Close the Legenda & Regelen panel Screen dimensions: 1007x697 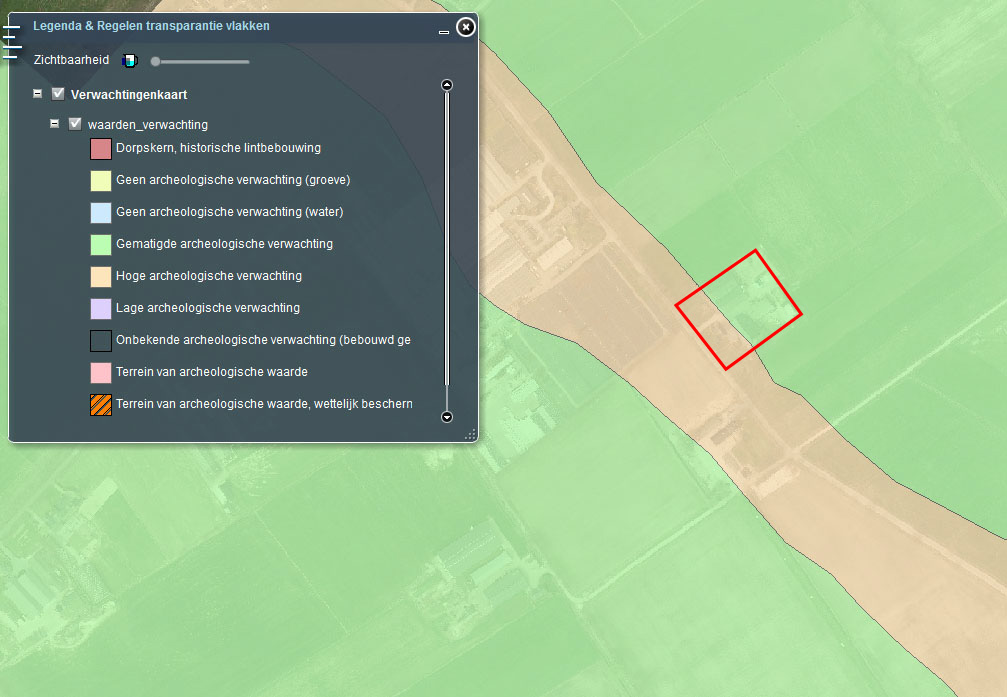465,27
